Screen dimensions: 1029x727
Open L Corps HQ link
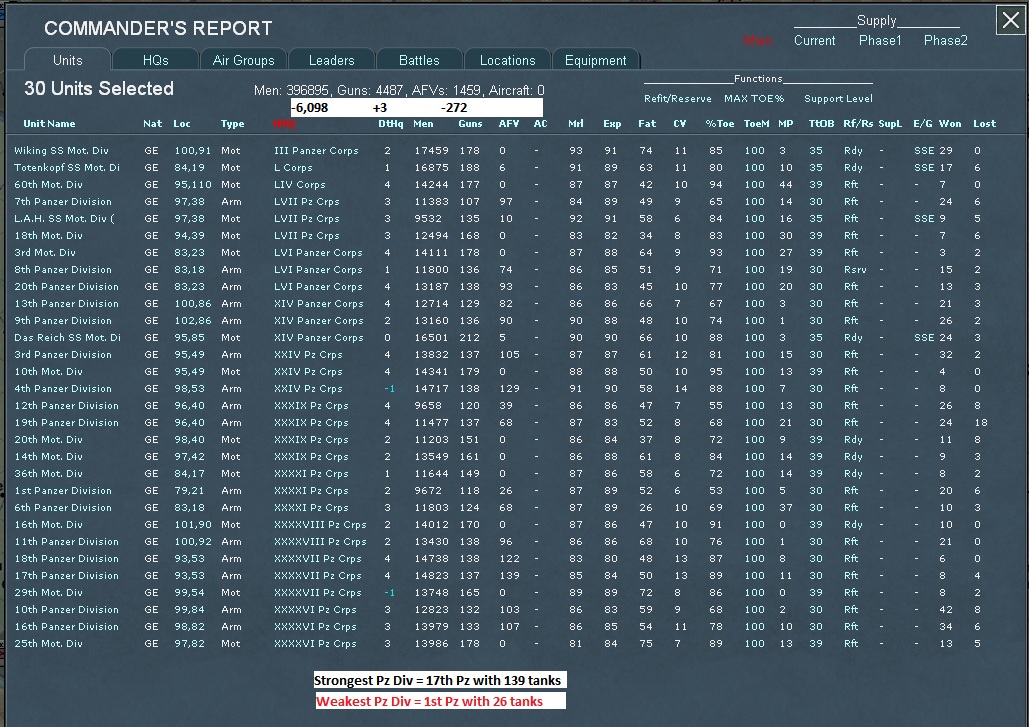[293, 167]
